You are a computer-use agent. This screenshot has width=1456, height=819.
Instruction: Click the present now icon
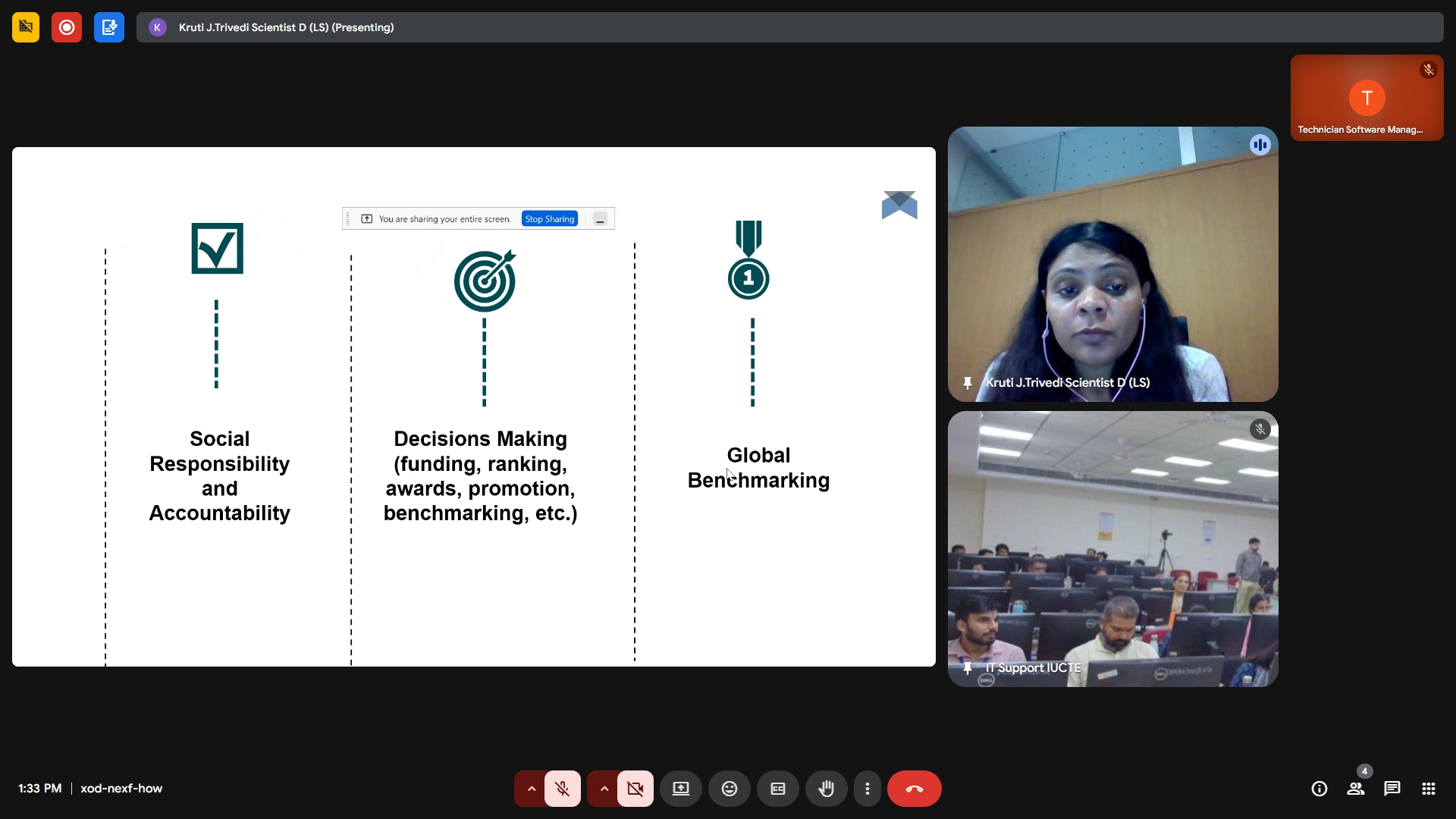point(680,789)
